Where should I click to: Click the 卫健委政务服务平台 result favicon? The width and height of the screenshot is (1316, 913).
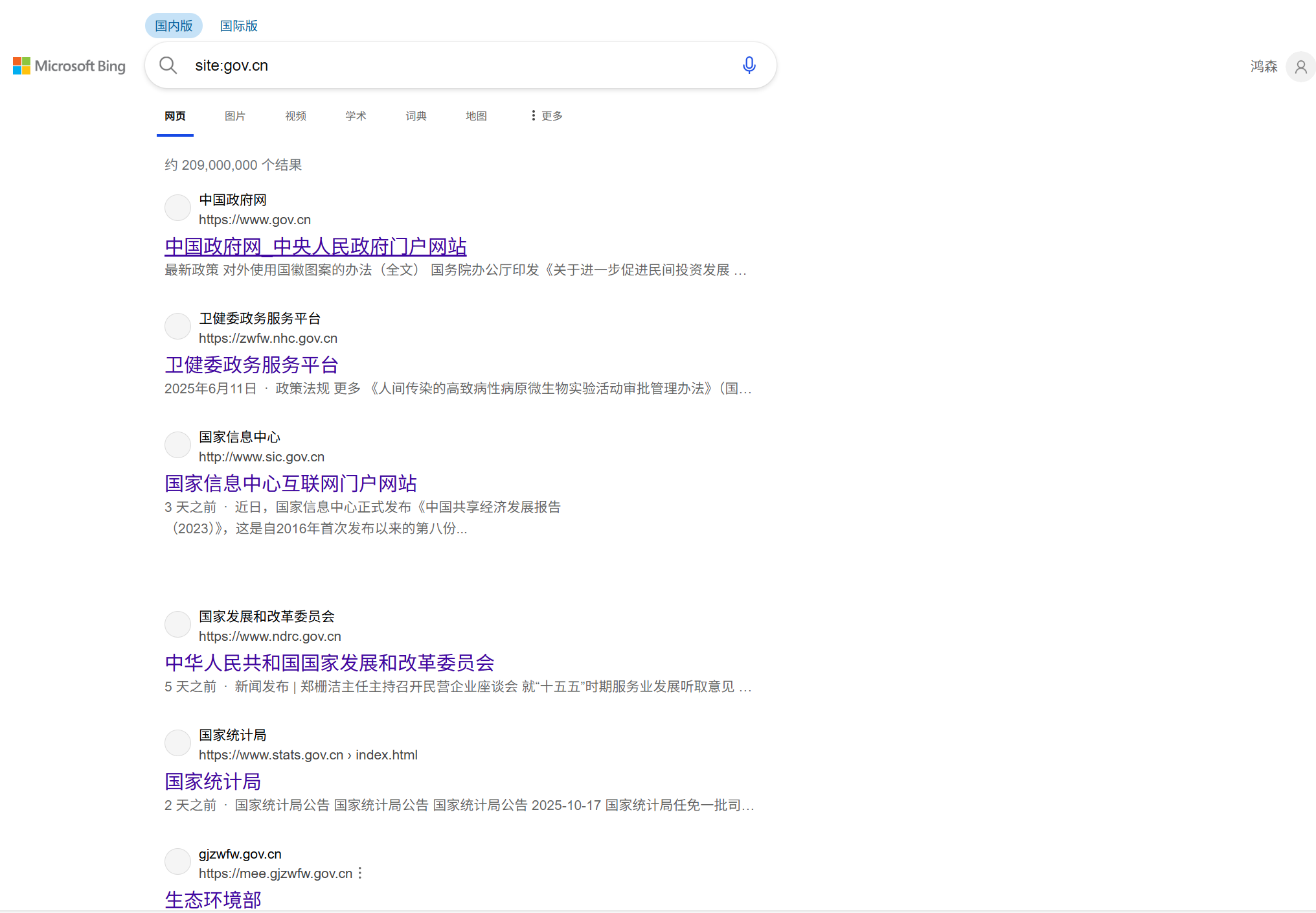177,326
